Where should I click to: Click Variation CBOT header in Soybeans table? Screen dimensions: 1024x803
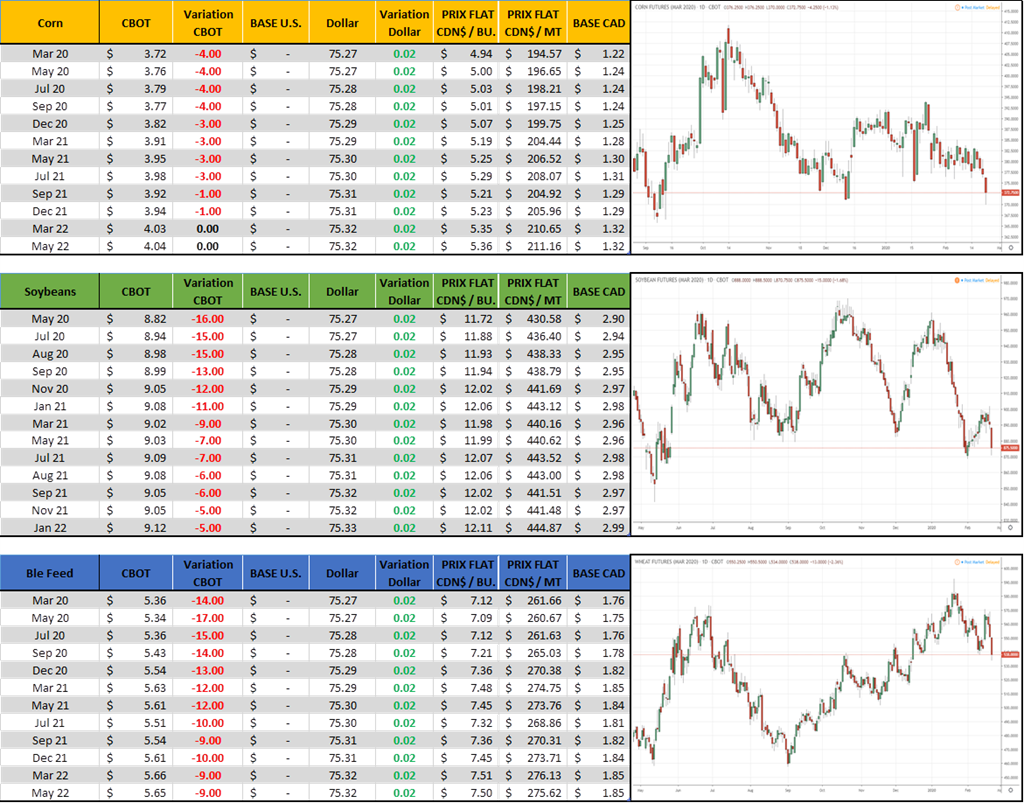(x=209, y=291)
